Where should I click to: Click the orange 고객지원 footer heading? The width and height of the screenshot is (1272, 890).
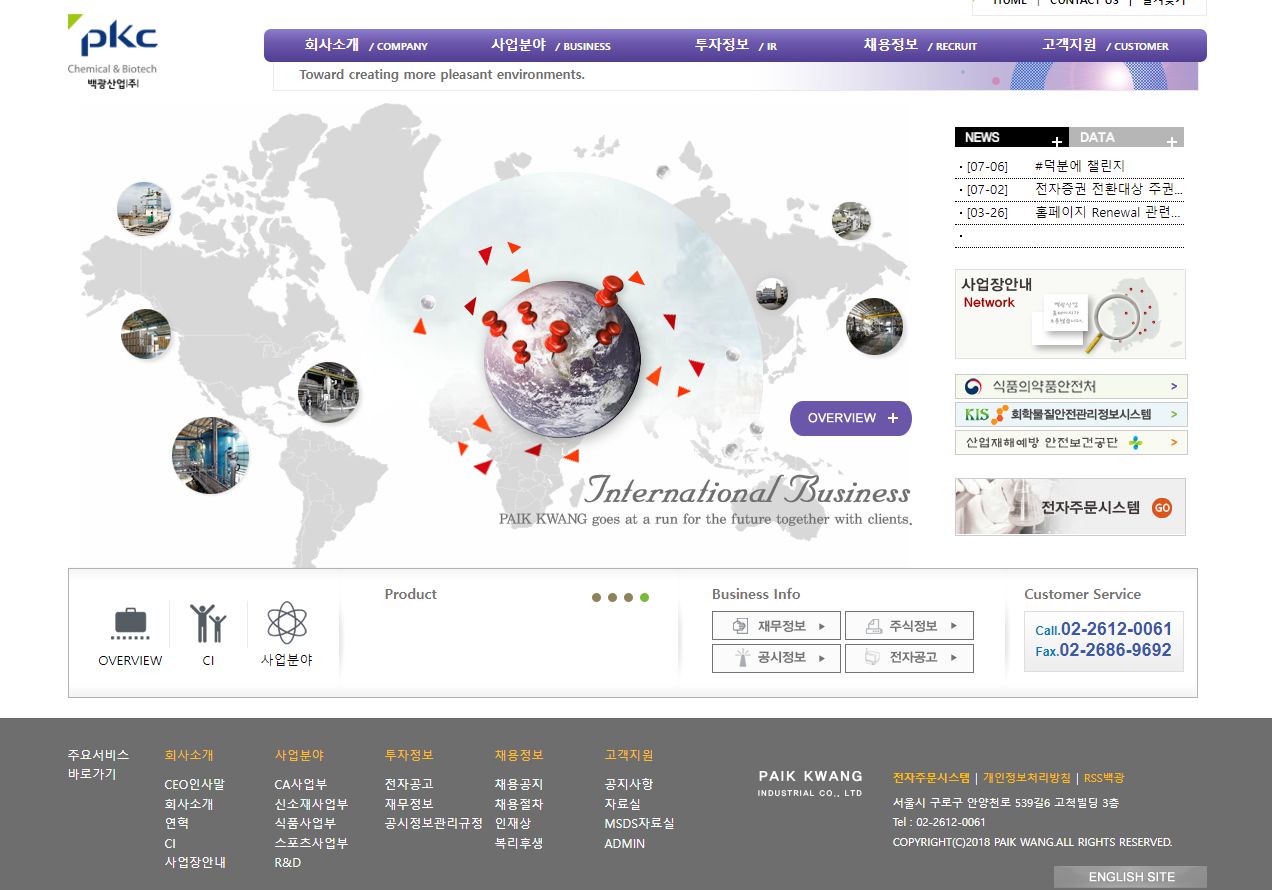point(629,755)
